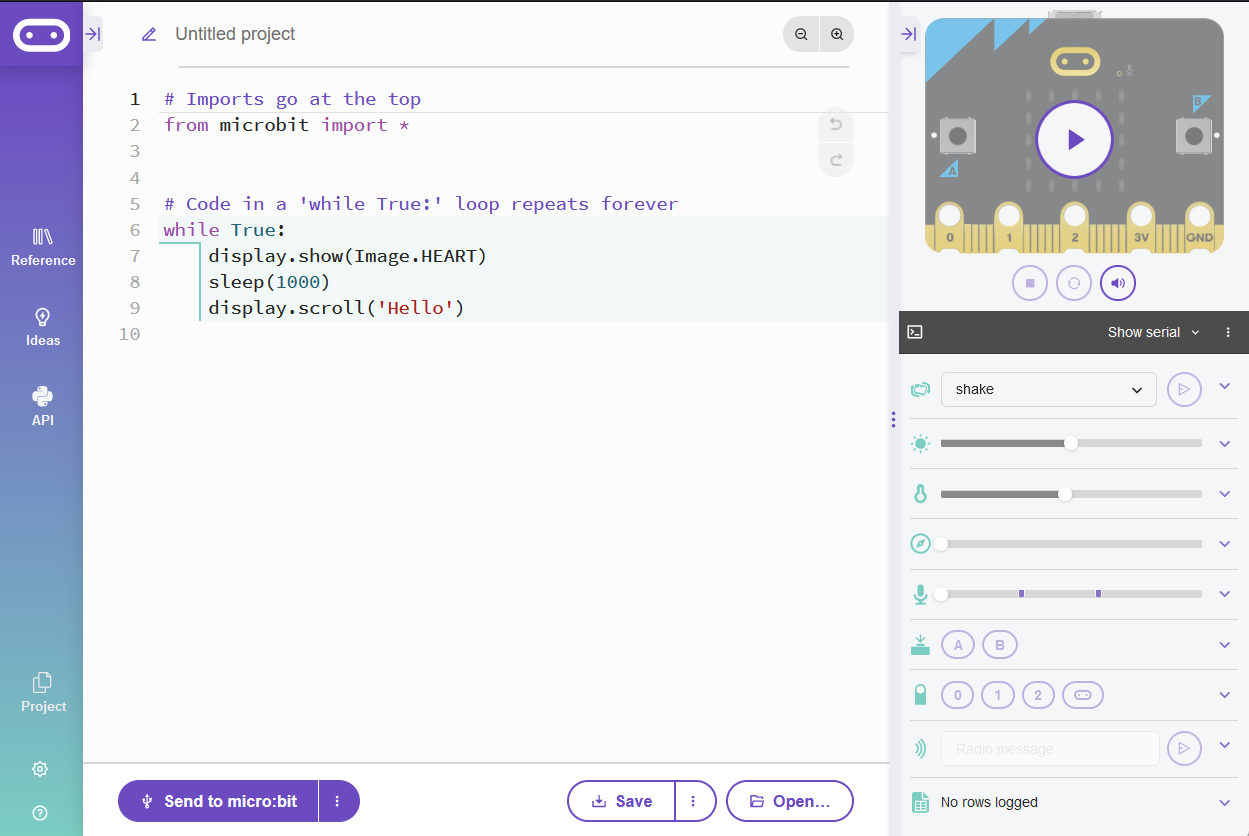
Task: Toggle pin 0 in simulator
Action: pyautogui.click(x=957, y=695)
